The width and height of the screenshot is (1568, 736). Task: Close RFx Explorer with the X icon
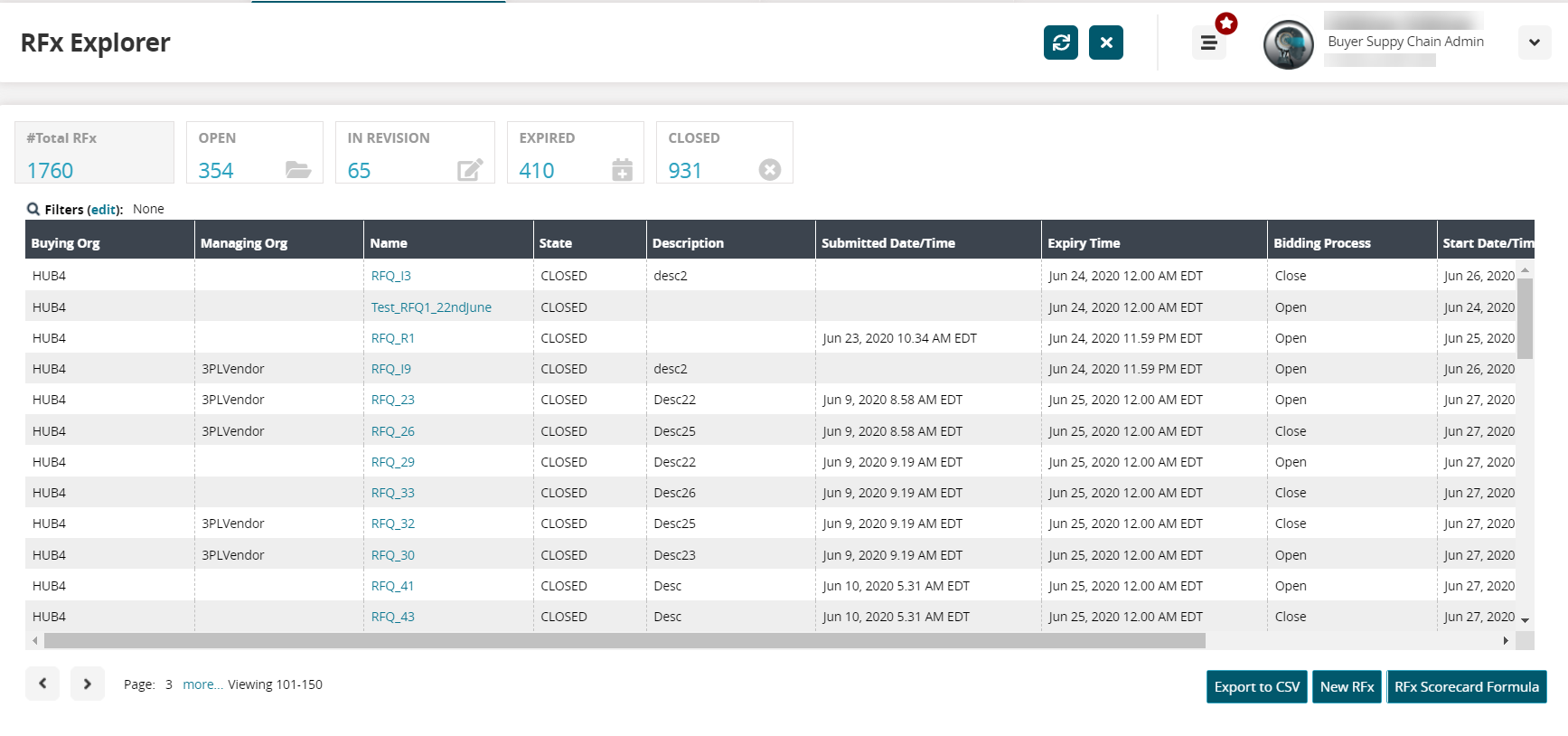coord(1105,42)
